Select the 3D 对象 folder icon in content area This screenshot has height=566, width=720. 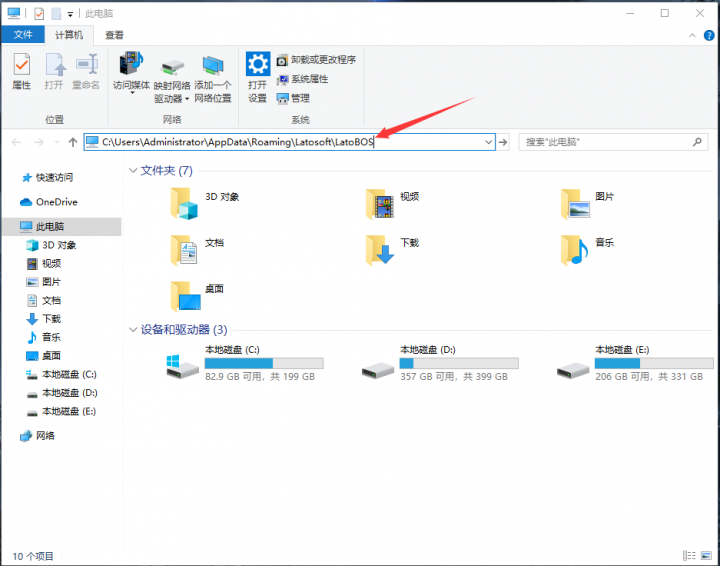[184, 203]
